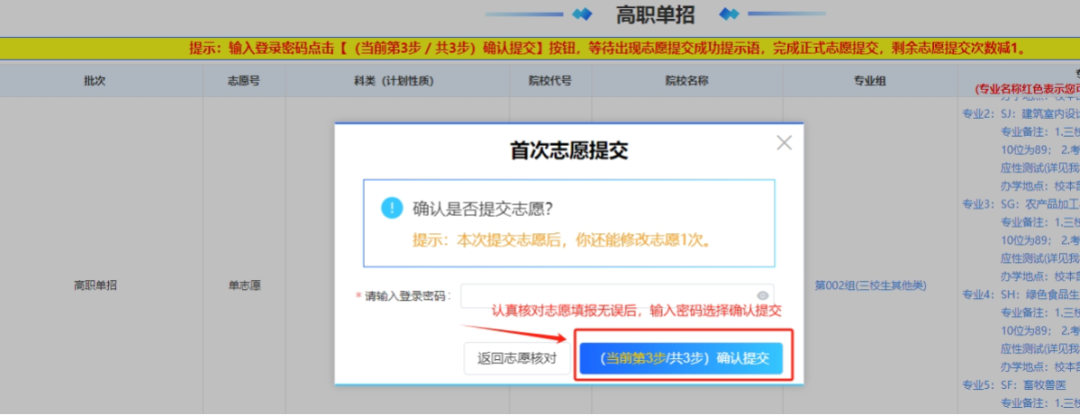Toggle password visibility eye icon

tap(762, 296)
